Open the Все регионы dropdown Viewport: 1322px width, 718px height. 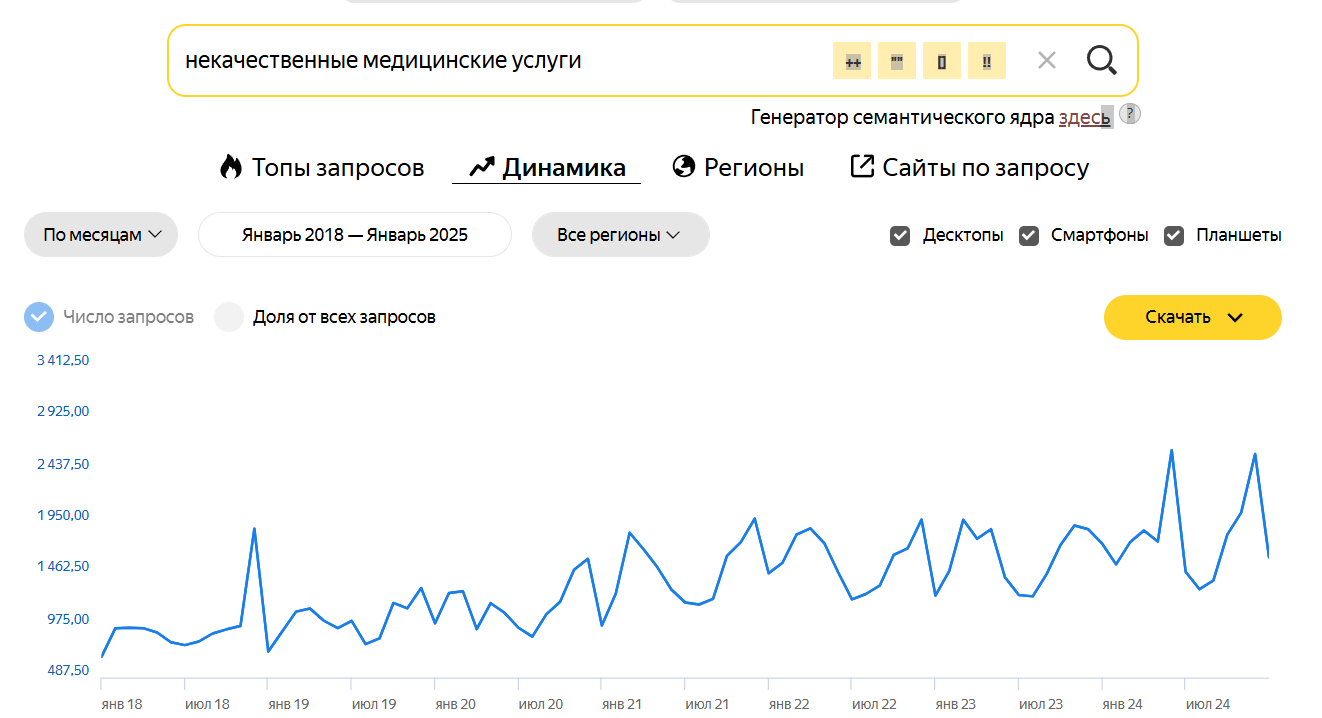coord(620,235)
